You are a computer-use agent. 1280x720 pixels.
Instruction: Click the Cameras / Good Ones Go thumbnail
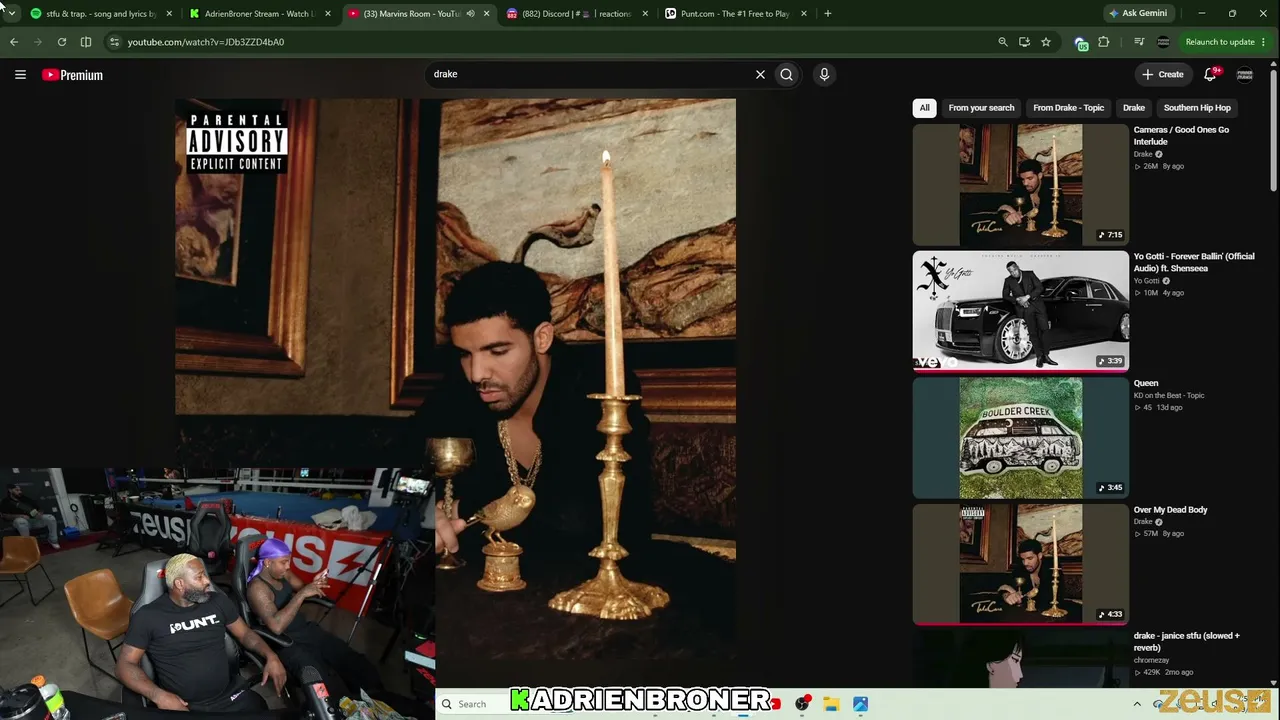click(x=1020, y=185)
